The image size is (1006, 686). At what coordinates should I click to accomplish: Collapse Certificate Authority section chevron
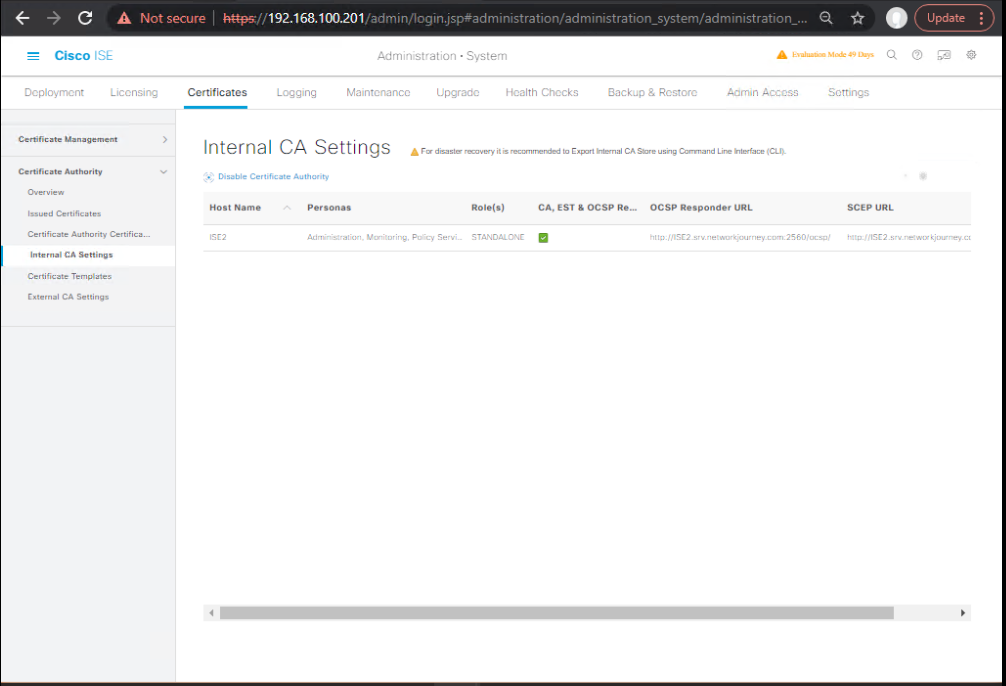tap(164, 172)
